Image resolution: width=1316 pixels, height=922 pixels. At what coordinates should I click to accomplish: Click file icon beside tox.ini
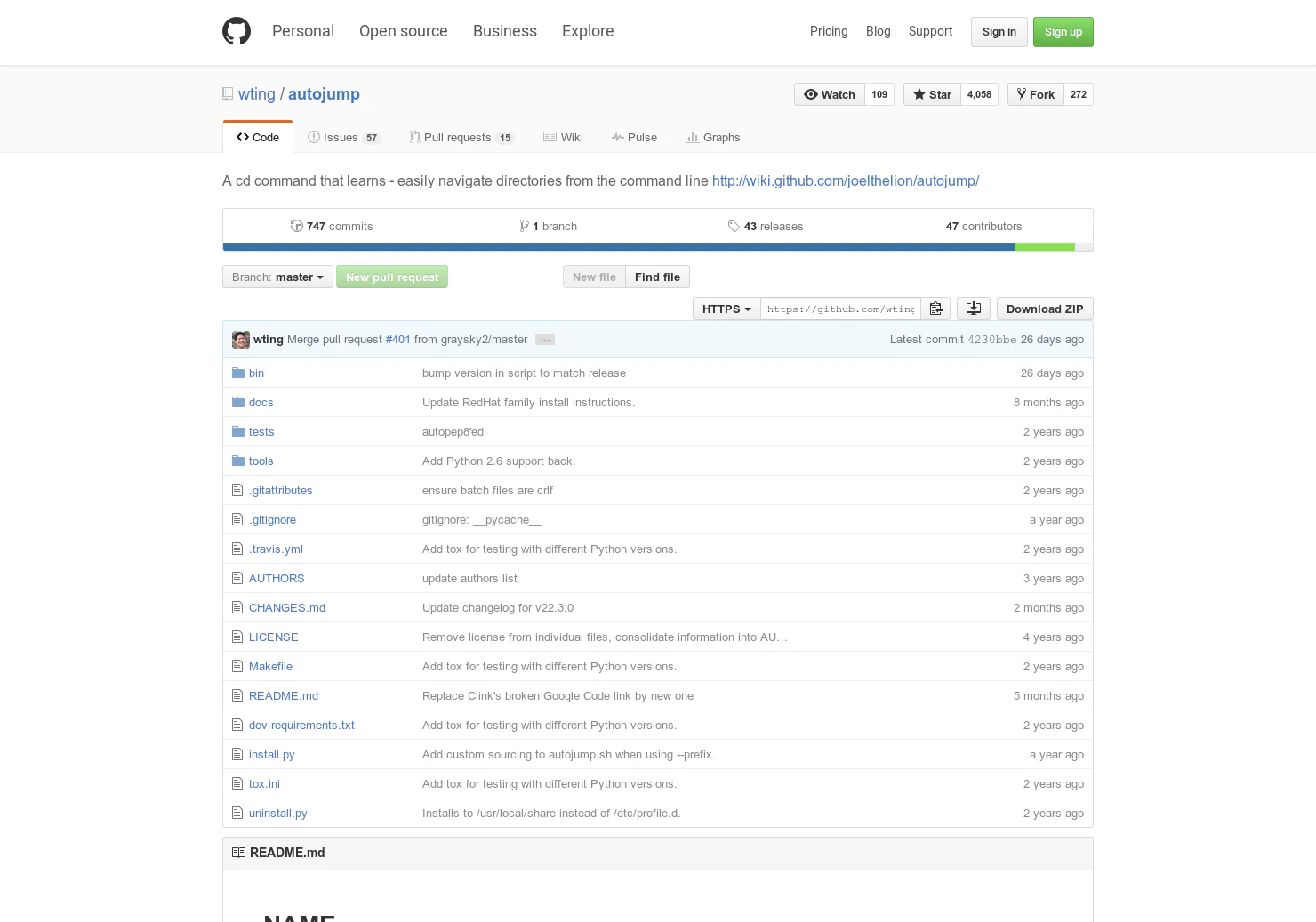237,783
